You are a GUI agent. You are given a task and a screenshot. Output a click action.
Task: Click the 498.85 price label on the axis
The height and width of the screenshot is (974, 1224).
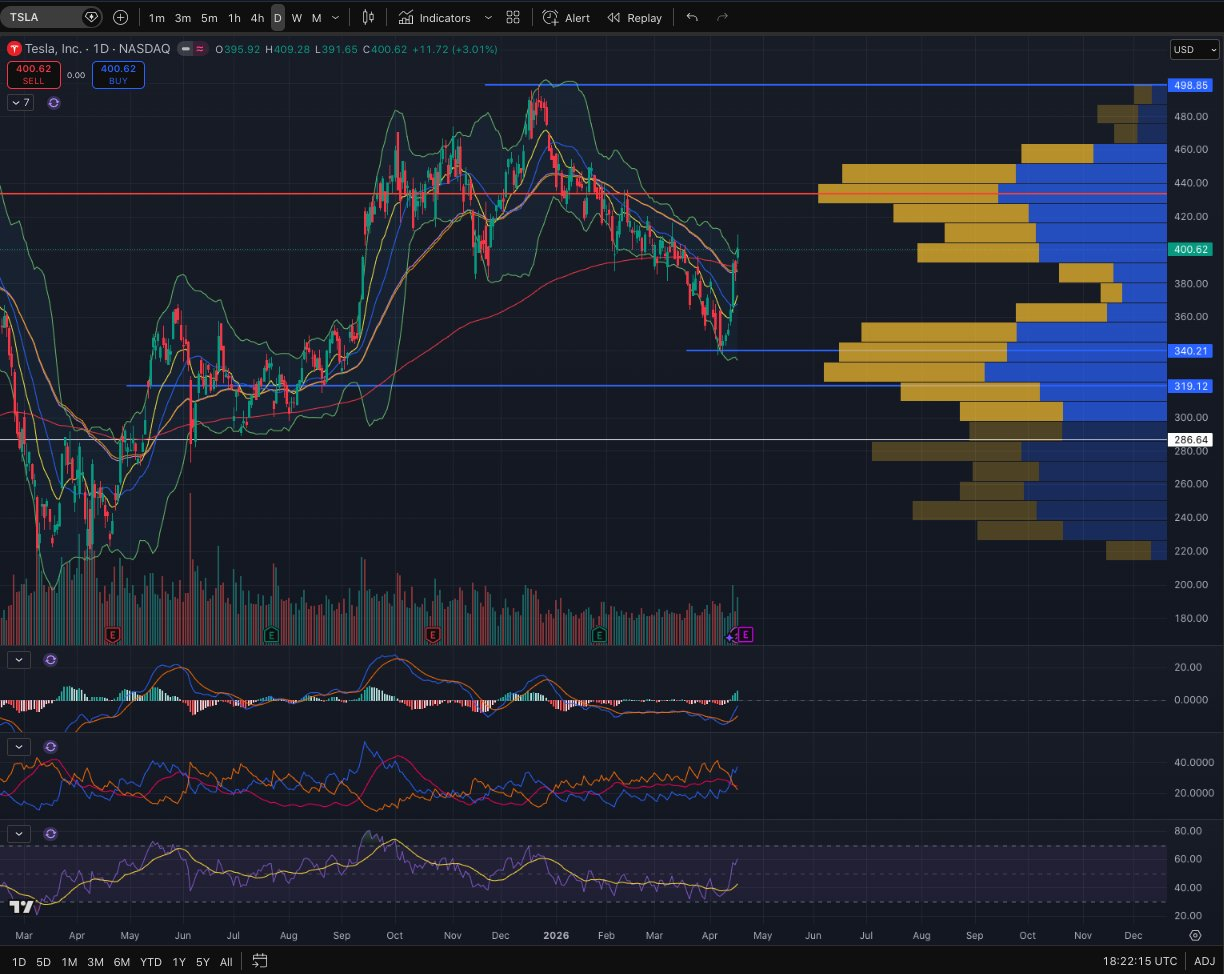click(1189, 86)
